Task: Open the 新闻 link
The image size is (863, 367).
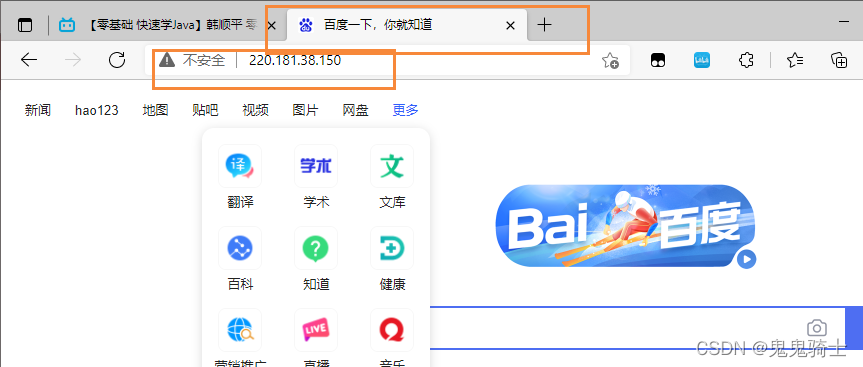Action: [38, 110]
